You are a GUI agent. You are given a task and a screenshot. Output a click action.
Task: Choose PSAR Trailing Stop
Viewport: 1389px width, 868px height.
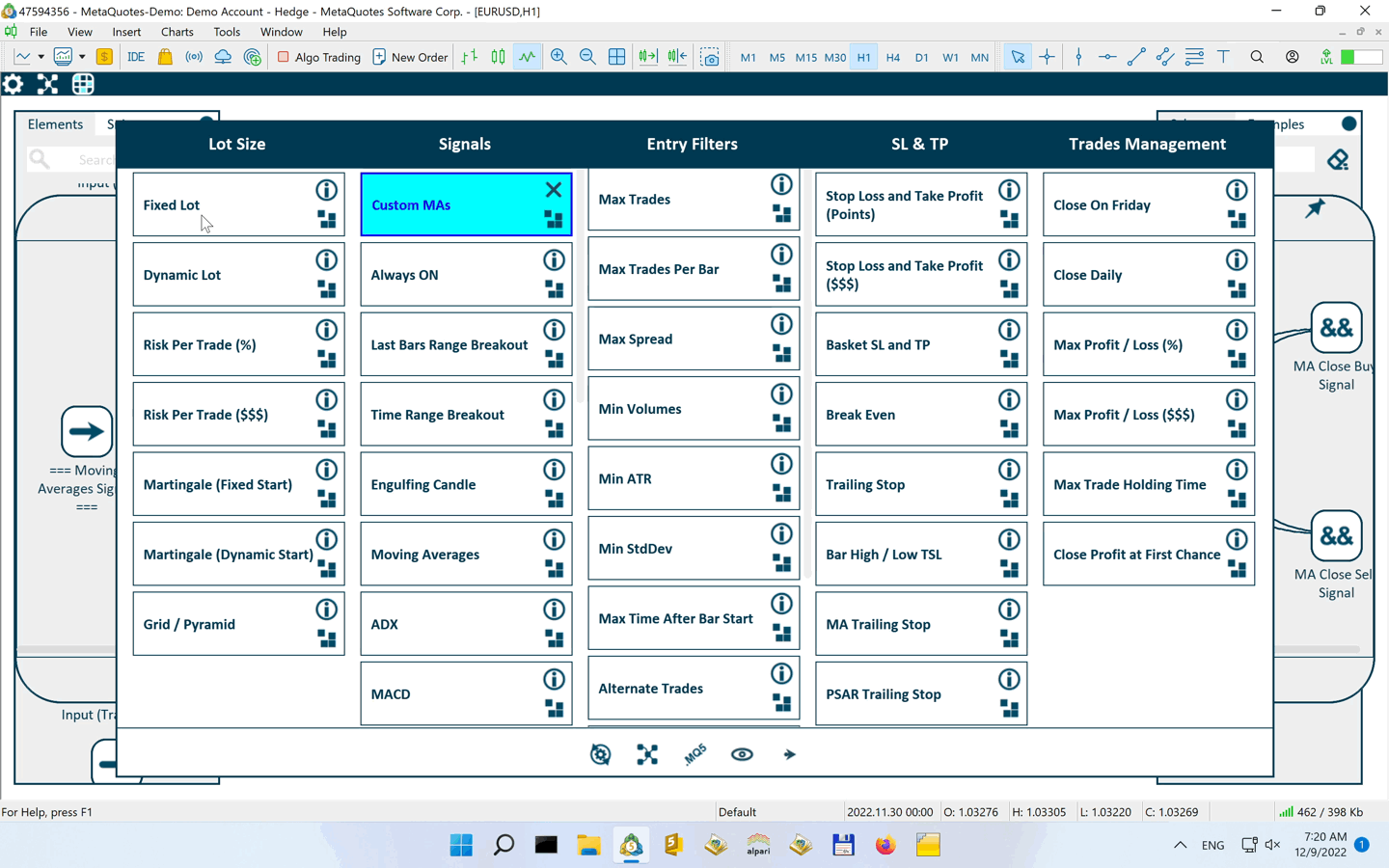point(921,693)
